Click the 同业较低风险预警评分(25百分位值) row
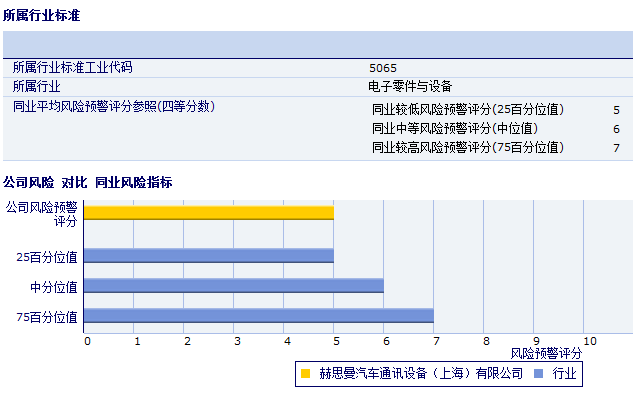This screenshot has height=393, width=640. pos(496,109)
